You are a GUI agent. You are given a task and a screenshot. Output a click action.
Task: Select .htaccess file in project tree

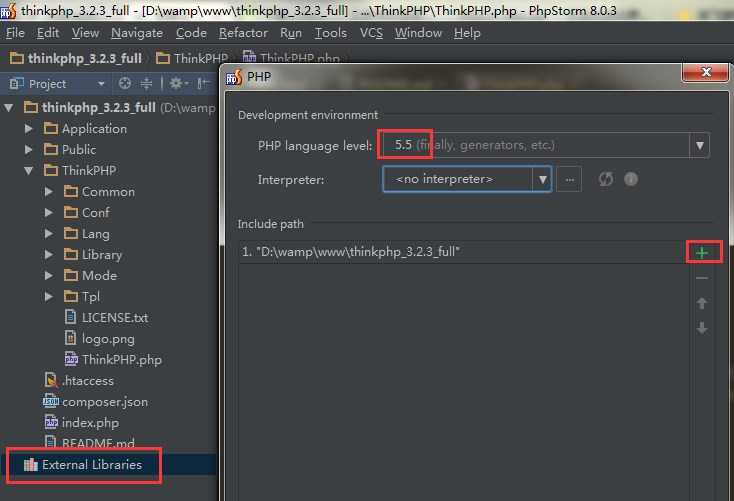(79, 381)
